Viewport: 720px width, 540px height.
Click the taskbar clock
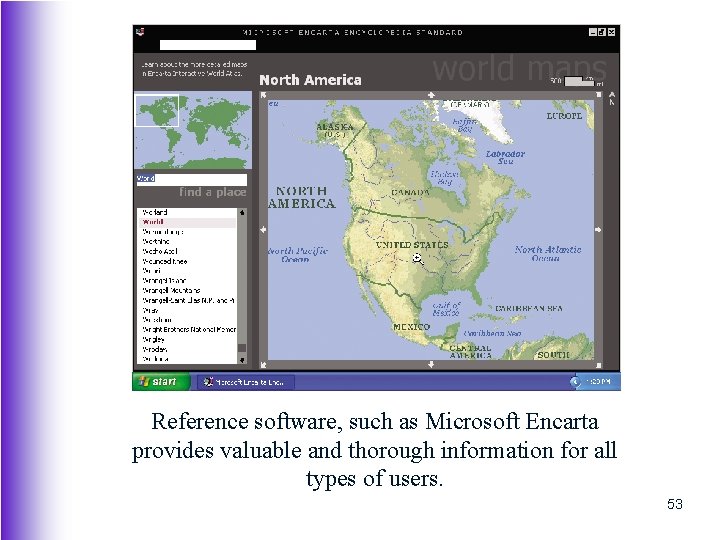pos(599,382)
